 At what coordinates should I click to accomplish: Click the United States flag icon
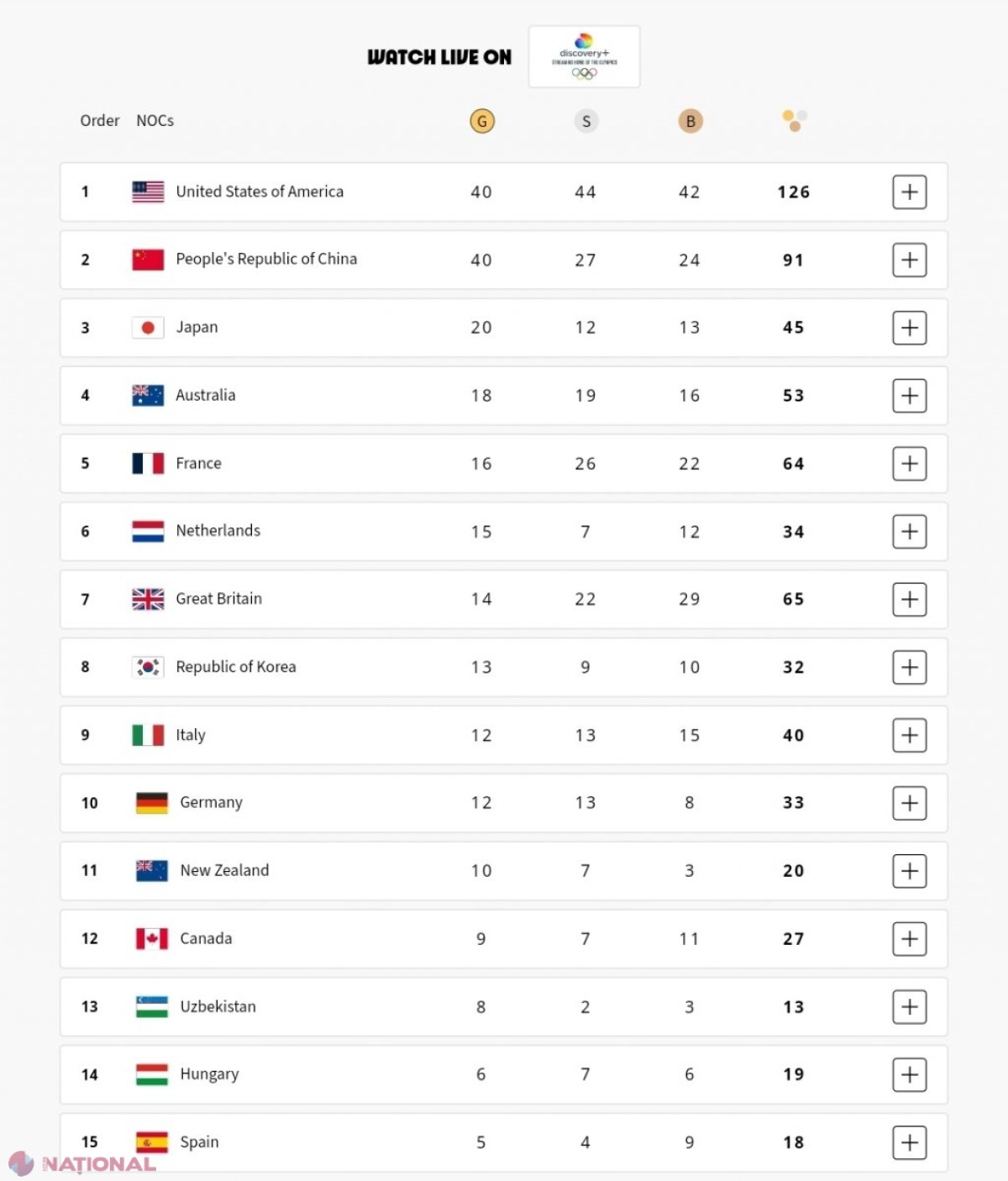click(148, 192)
